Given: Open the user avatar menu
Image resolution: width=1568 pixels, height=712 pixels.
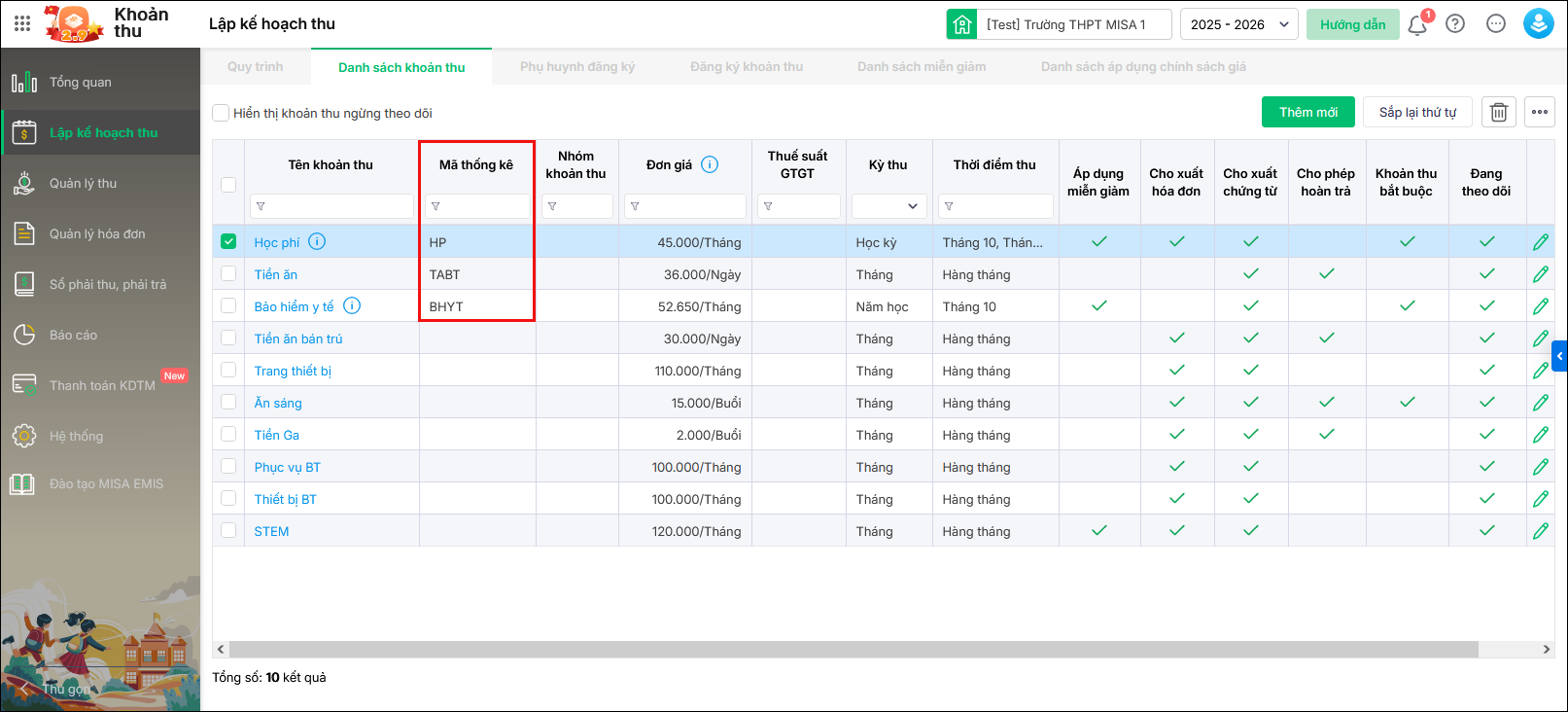Looking at the screenshot, I should pyautogui.click(x=1538, y=24).
